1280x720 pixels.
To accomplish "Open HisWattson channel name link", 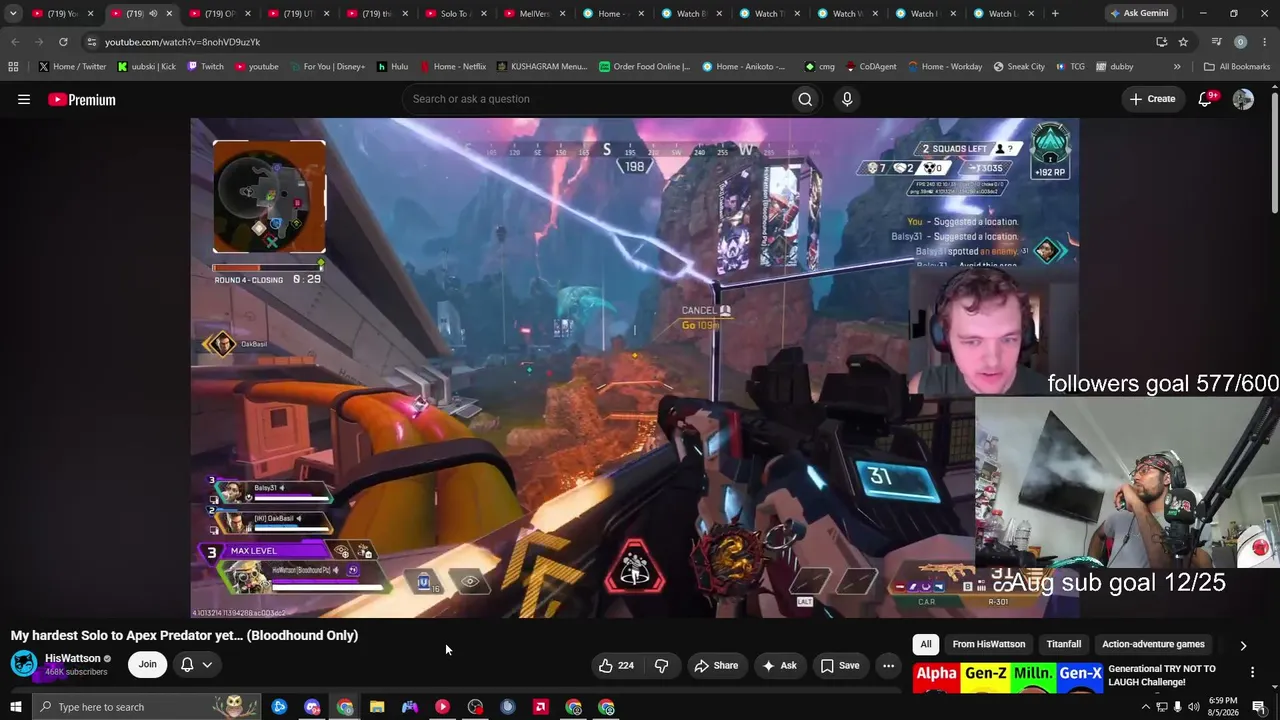I will tap(73, 659).
